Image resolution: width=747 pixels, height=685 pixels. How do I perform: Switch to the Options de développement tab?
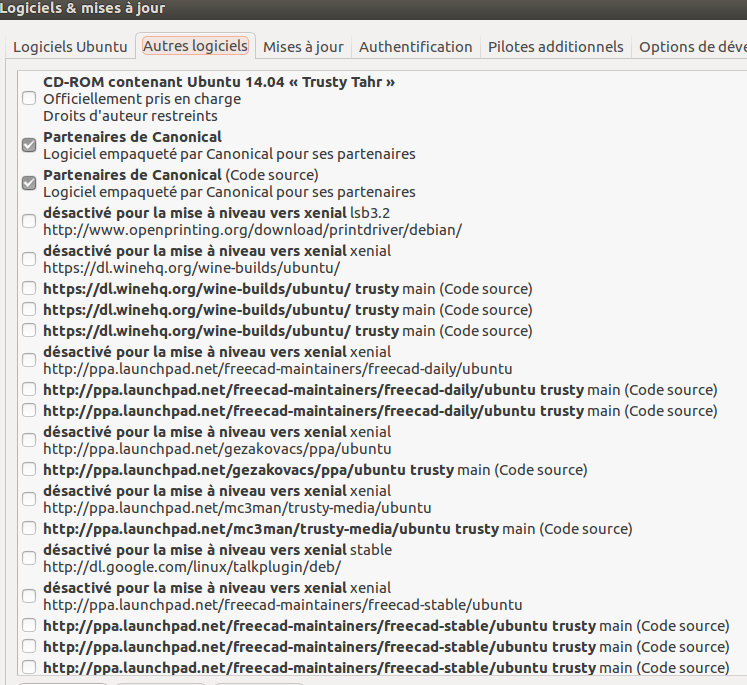692,47
